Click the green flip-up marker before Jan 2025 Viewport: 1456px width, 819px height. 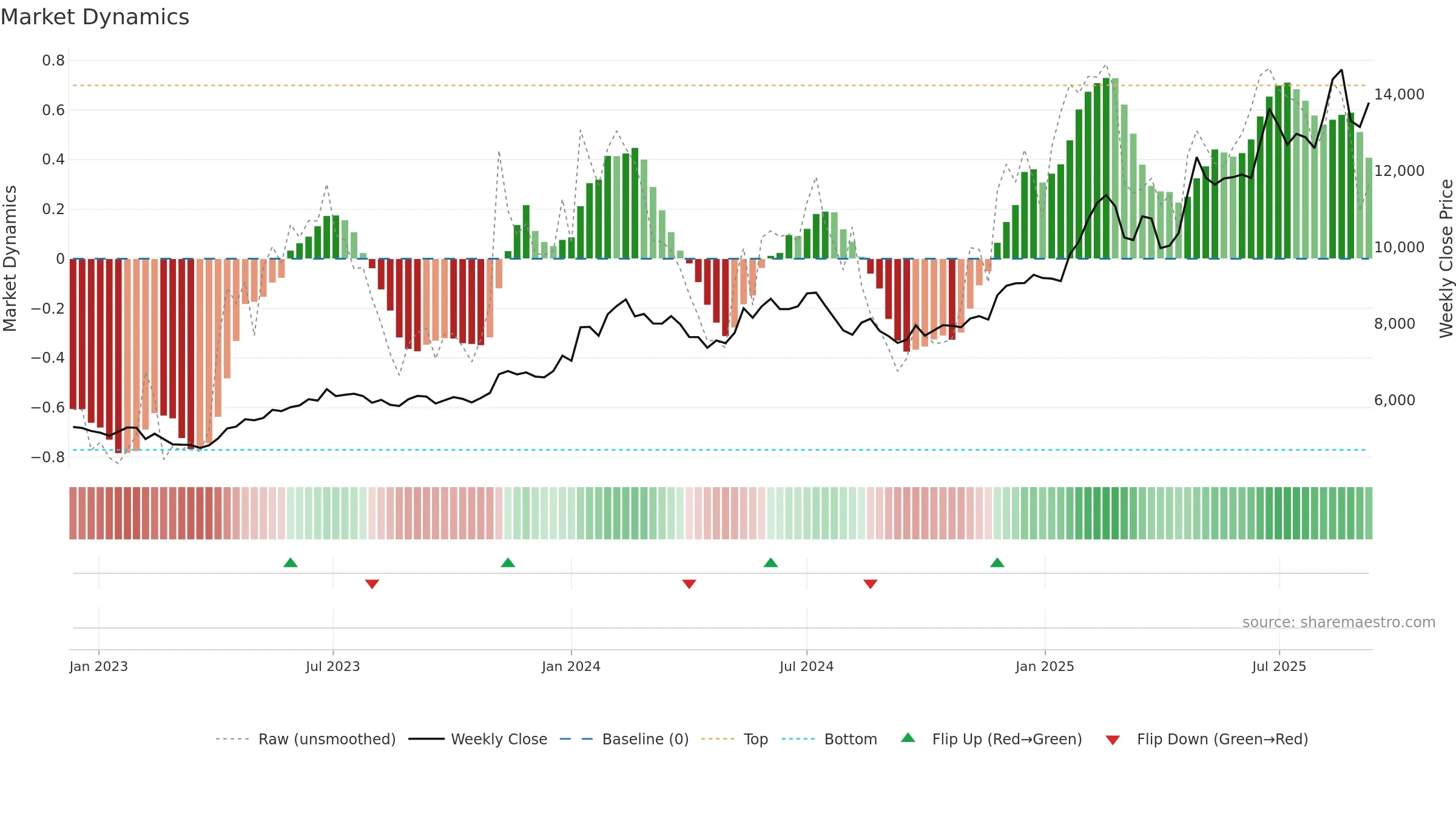coord(997,562)
